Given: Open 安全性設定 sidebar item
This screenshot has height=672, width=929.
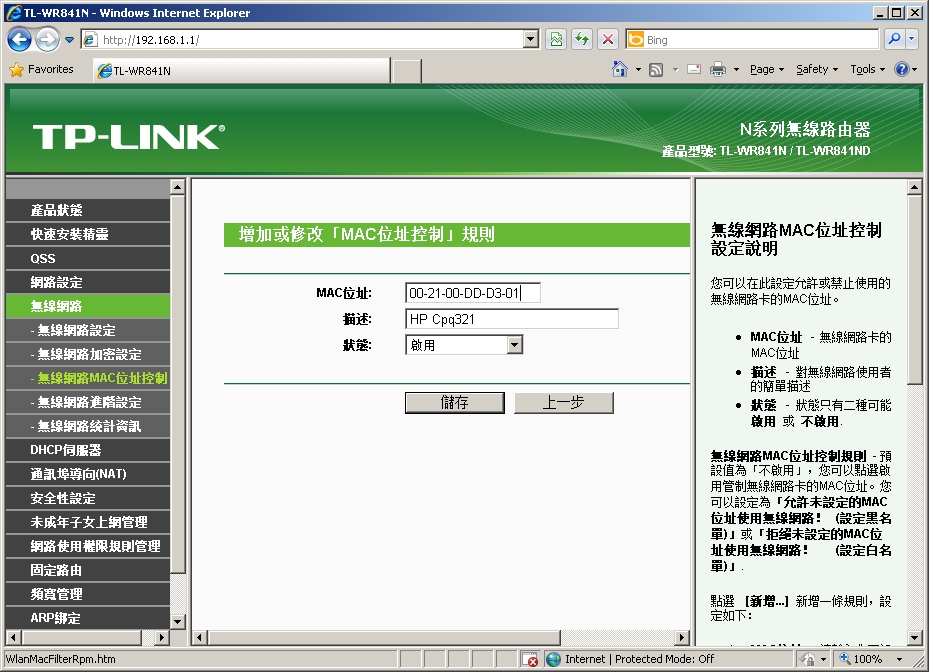Looking at the screenshot, I should tap(88, 498).
